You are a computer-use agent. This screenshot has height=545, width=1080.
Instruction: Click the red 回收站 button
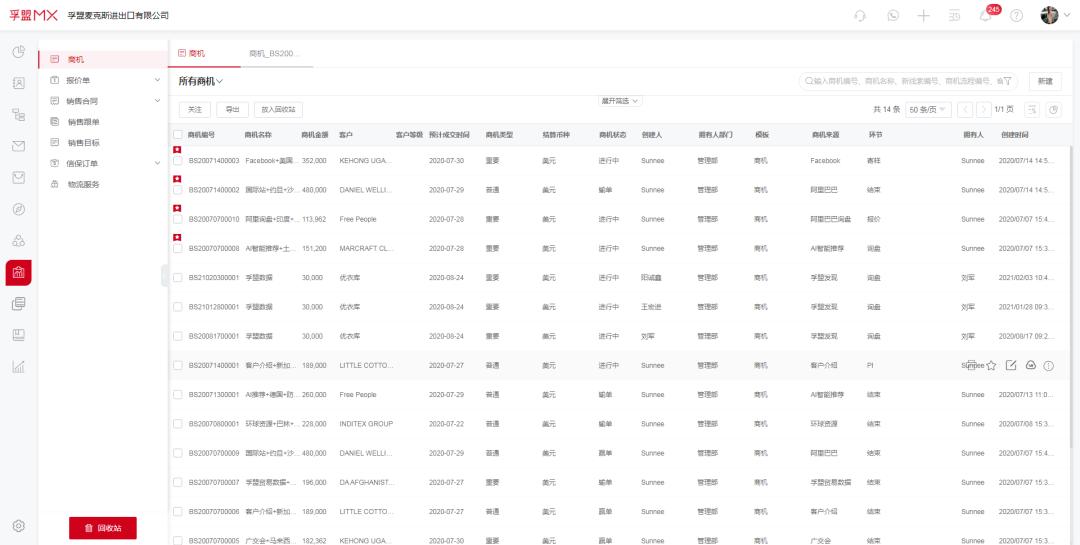point(103,527)
